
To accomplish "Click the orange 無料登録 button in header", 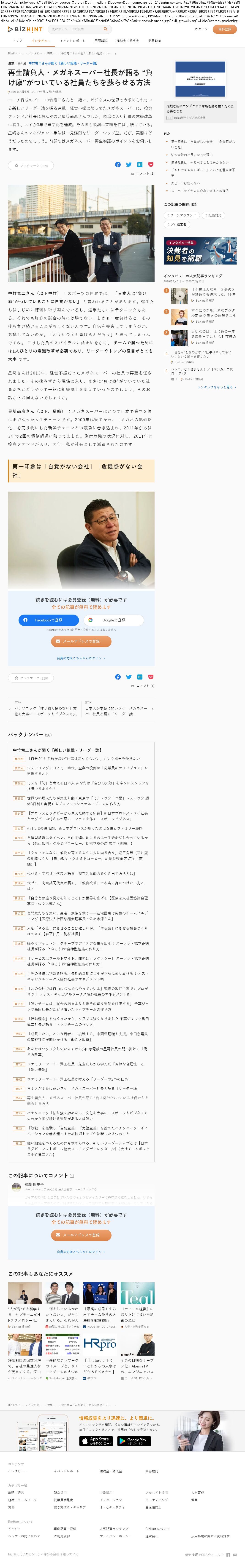I will [x=224, y=29].
